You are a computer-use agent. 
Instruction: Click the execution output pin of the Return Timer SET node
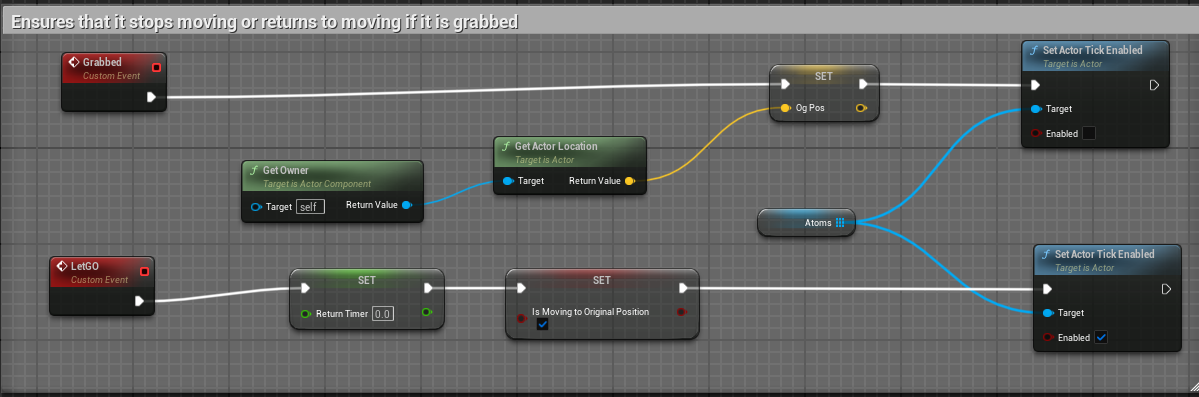(429, 288)
